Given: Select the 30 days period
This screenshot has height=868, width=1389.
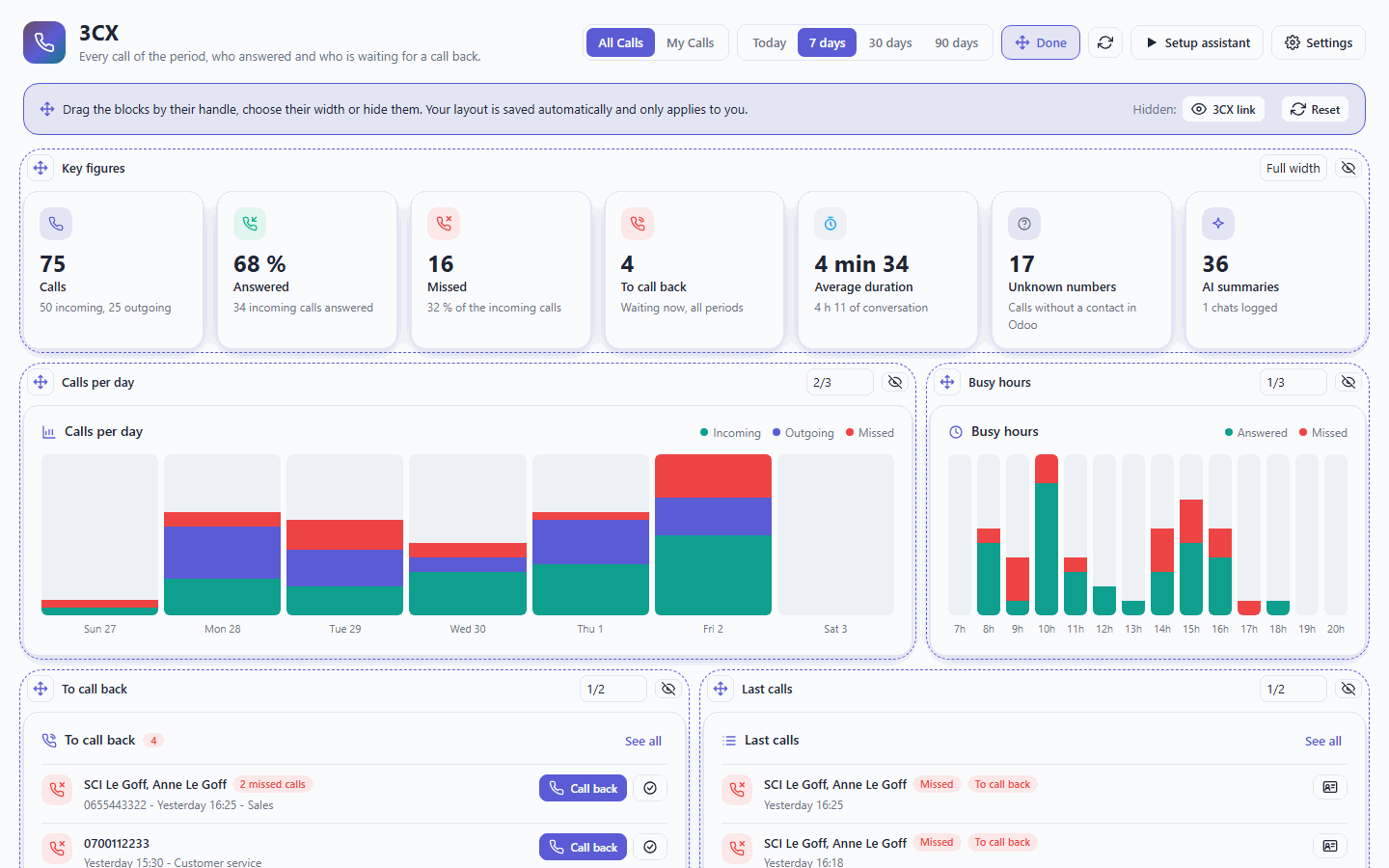Looking at the screenshot, I should 890,42.
